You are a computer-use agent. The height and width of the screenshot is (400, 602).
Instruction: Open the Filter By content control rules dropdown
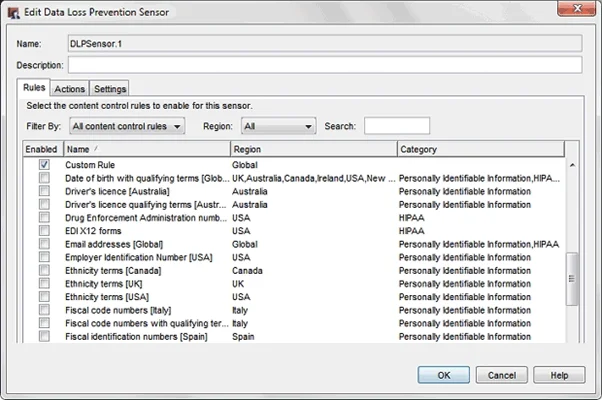(x=127, y=126)
